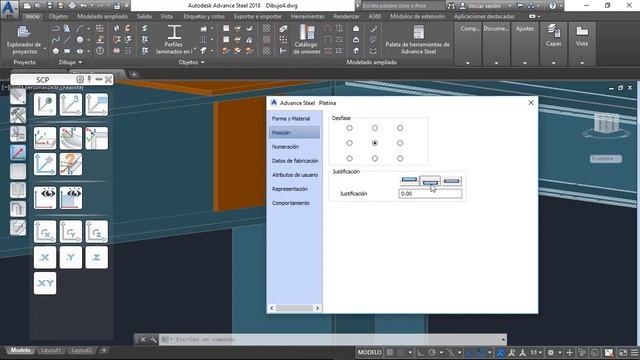Expand the Dibujo panel dropdown

coord(70,62)
